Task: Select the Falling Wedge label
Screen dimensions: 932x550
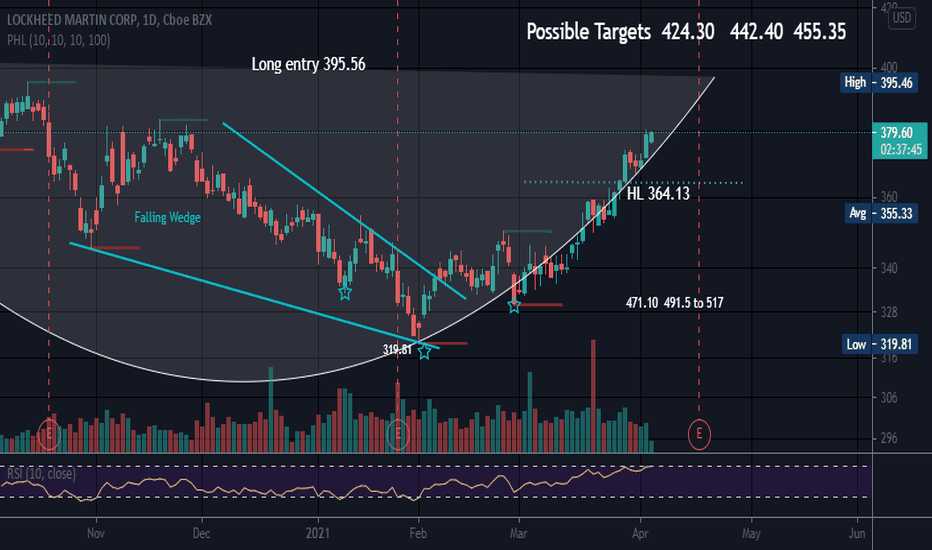Action: 167,218
